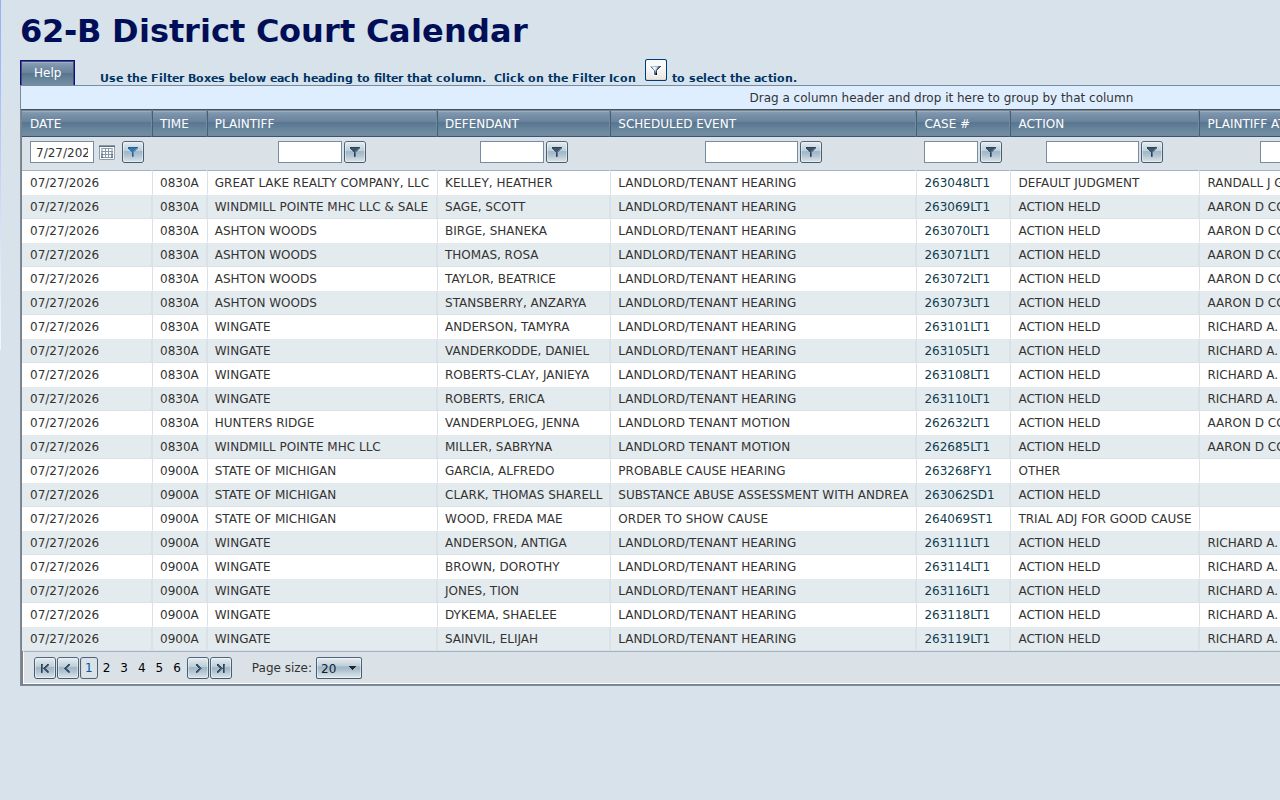The width and height of the screenshot is (1280, 800).
Task: Click the Help button
Action: 47,73
